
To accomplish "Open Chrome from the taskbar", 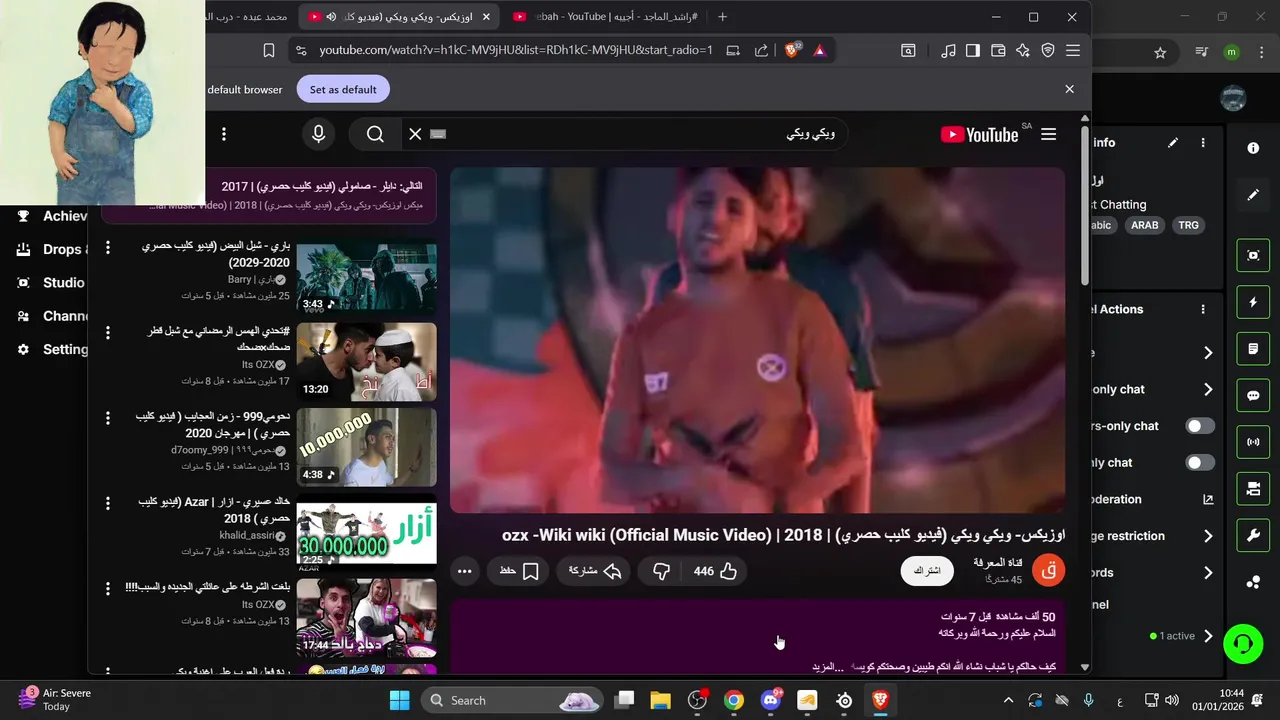I will click(x=734, y=700).
